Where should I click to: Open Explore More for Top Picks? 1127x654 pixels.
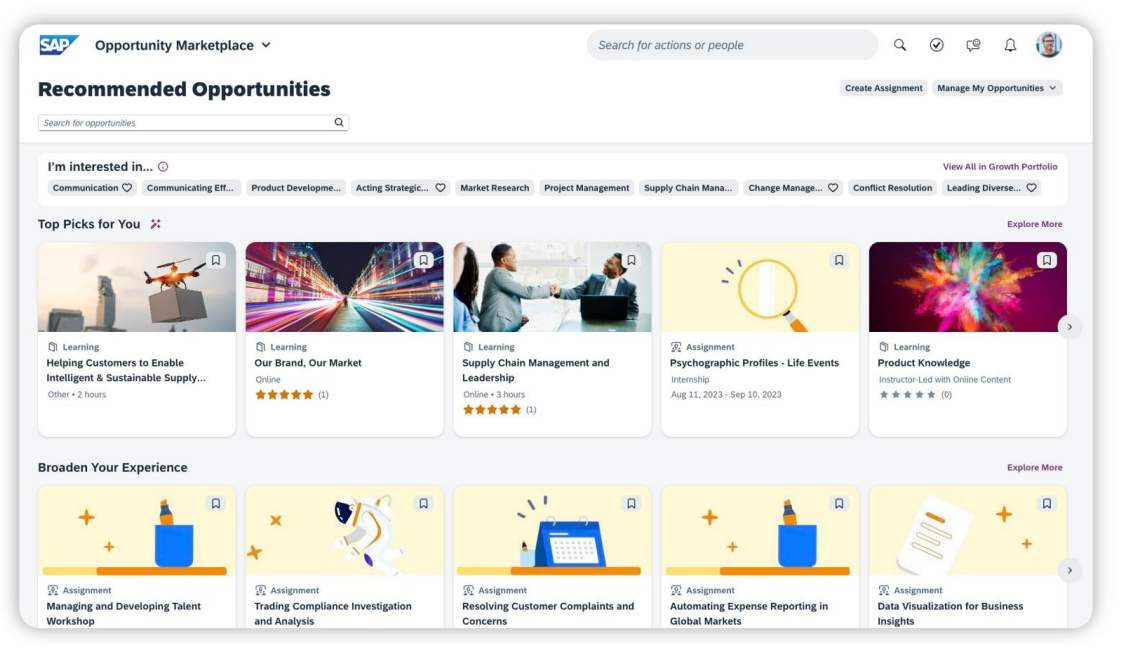click(x=1034, y=224)
